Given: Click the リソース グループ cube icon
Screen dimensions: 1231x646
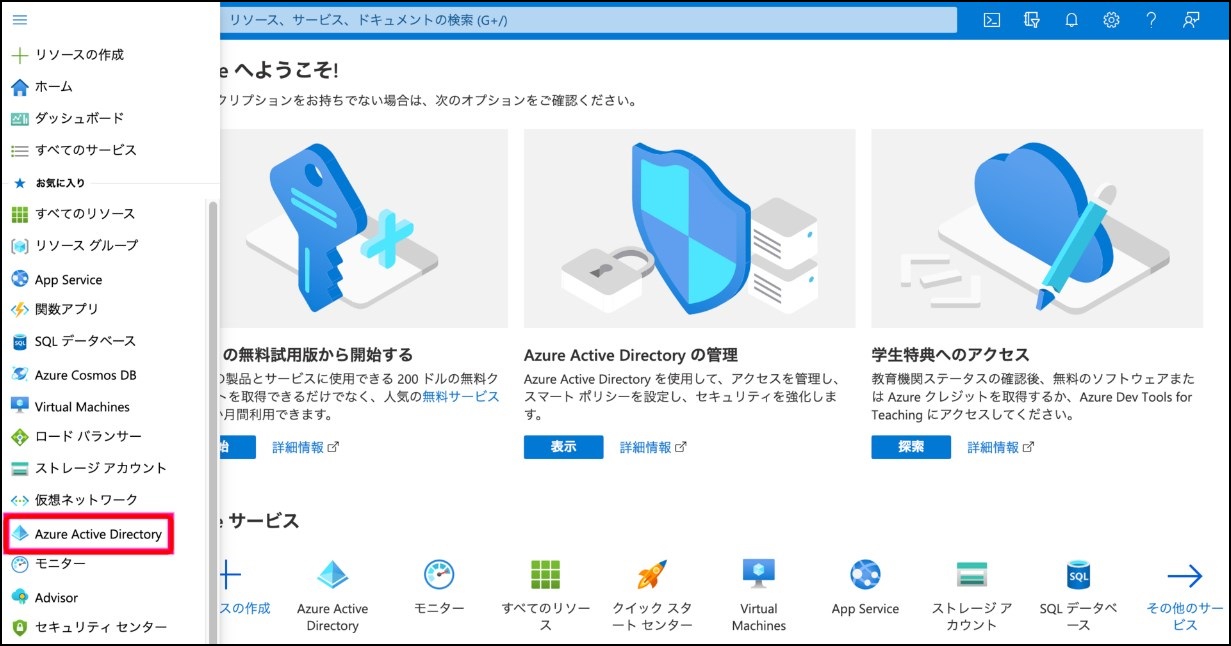Looking at the screenshot, I should (19, 246).
